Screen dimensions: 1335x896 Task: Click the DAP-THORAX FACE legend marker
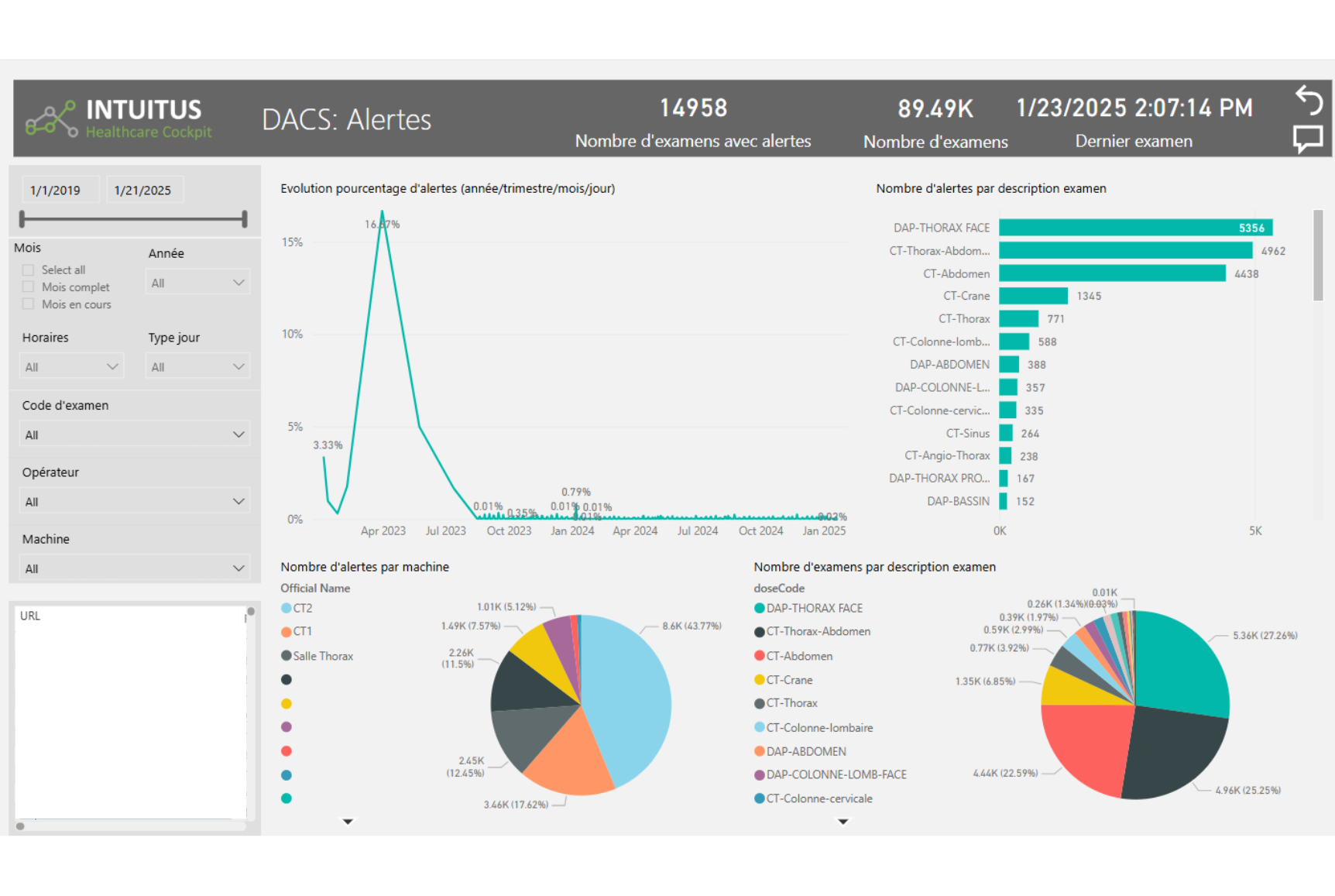[x=760, y=609]
